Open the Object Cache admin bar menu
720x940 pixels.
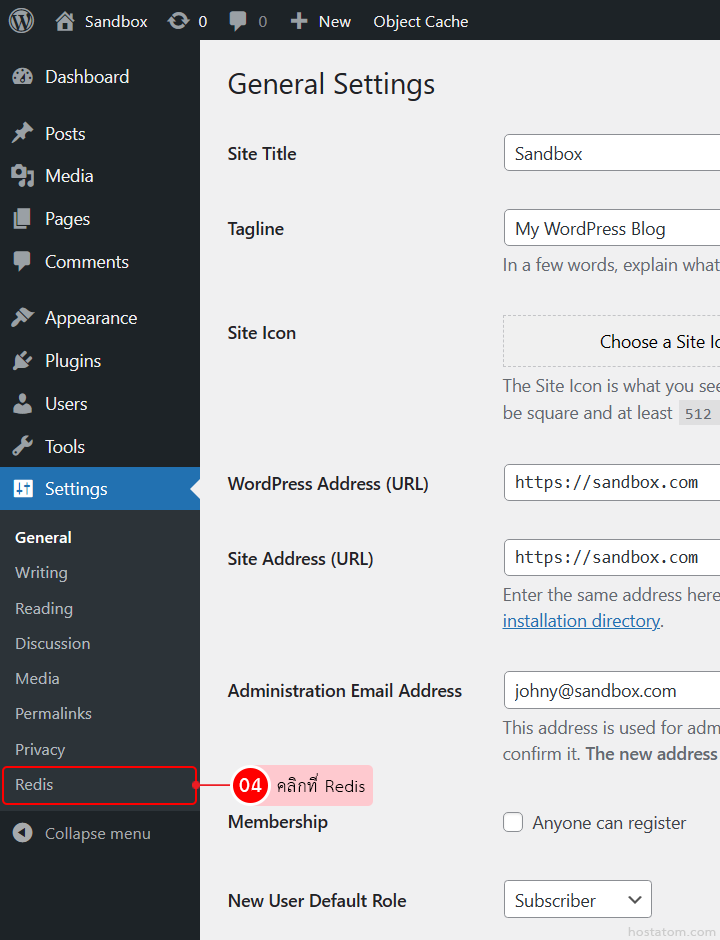[420, 21]
